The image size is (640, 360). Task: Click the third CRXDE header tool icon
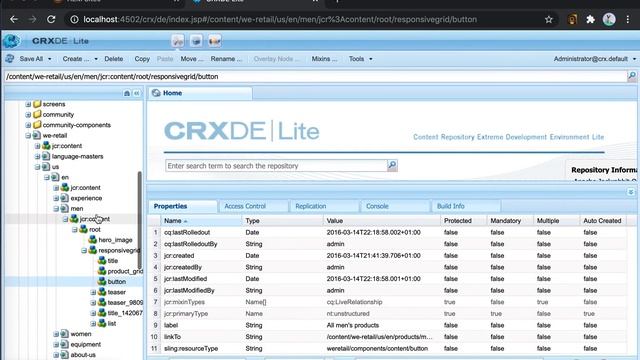coord(215,41)
